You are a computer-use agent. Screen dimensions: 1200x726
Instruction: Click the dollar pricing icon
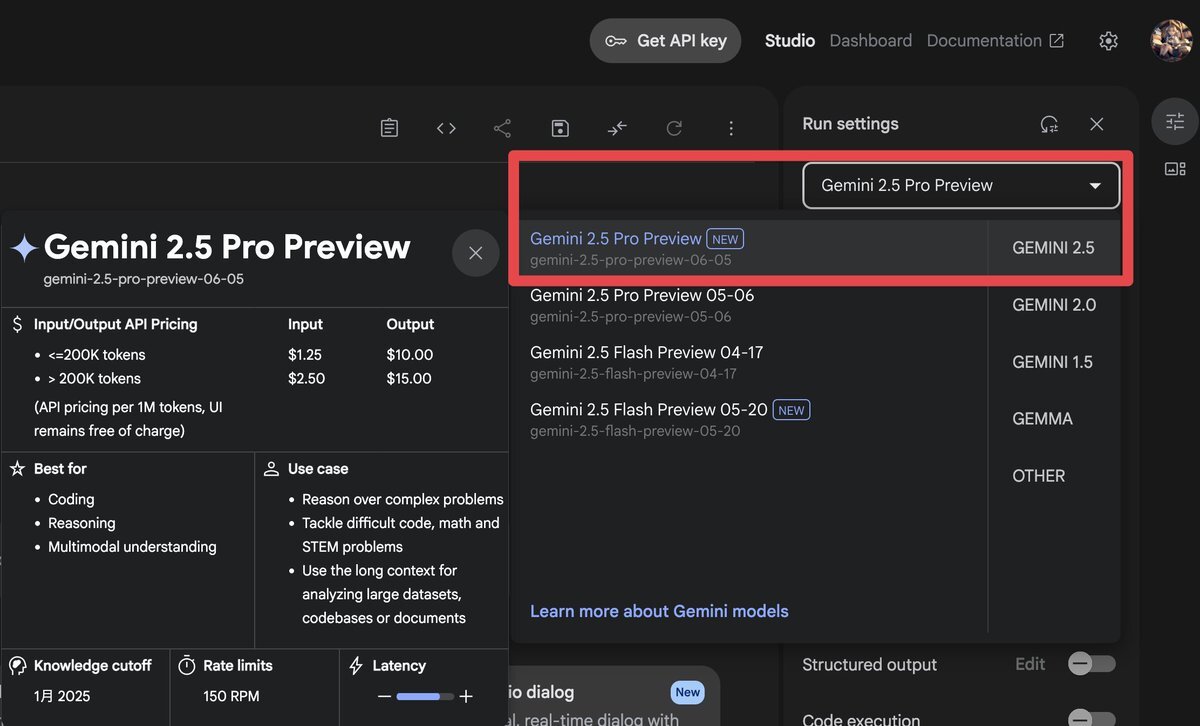(17, 324)
